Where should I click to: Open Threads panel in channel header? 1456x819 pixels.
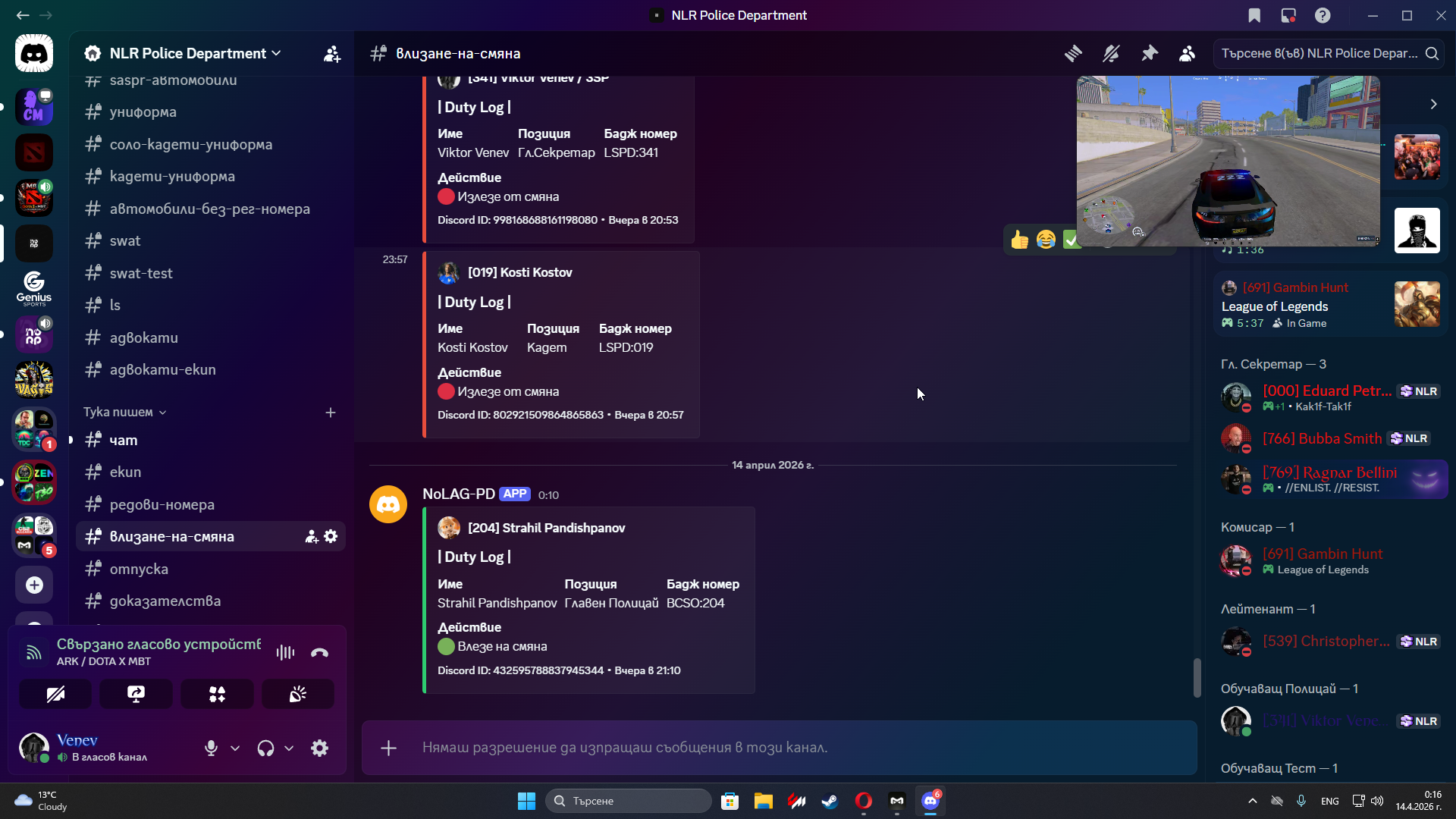point(1073,53)
